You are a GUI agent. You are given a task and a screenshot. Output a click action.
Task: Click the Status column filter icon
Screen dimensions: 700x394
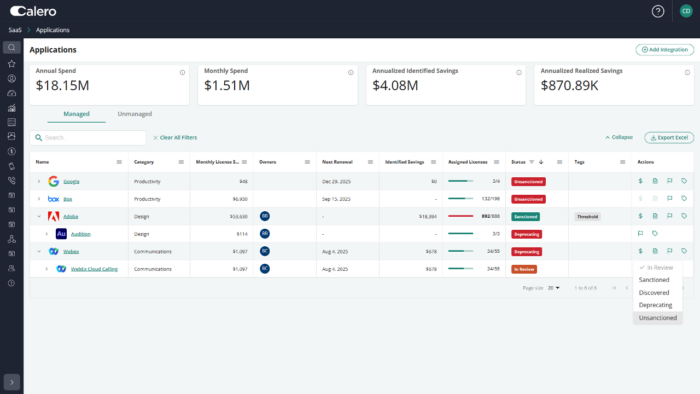tap(531, 162)
